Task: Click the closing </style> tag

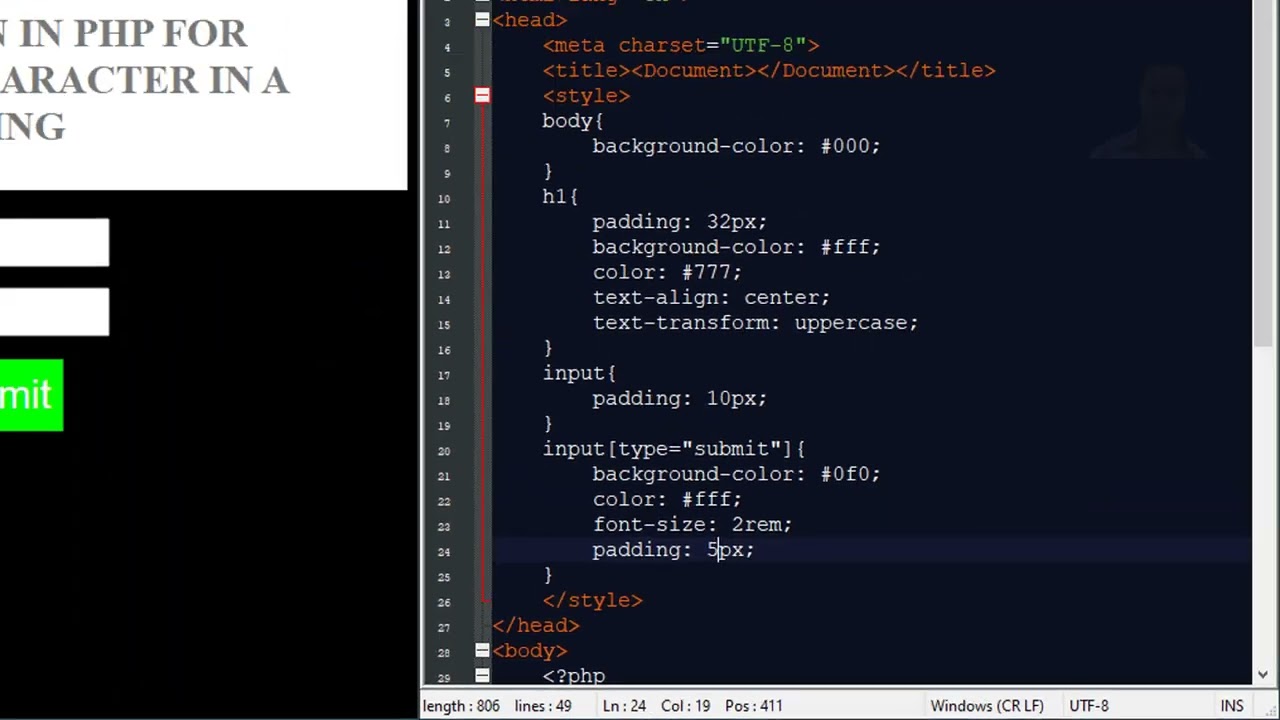Action: pos(592,600)
